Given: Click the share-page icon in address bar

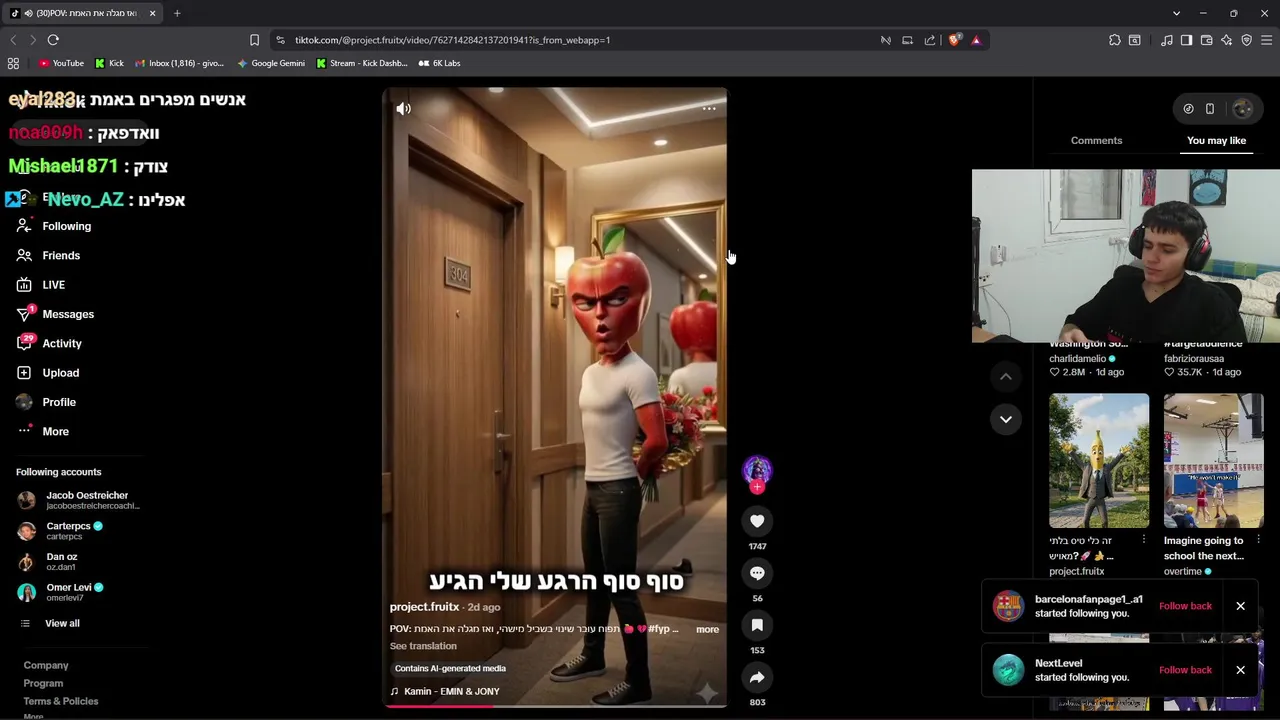Looking at the screenshot, I should (930, 40).
